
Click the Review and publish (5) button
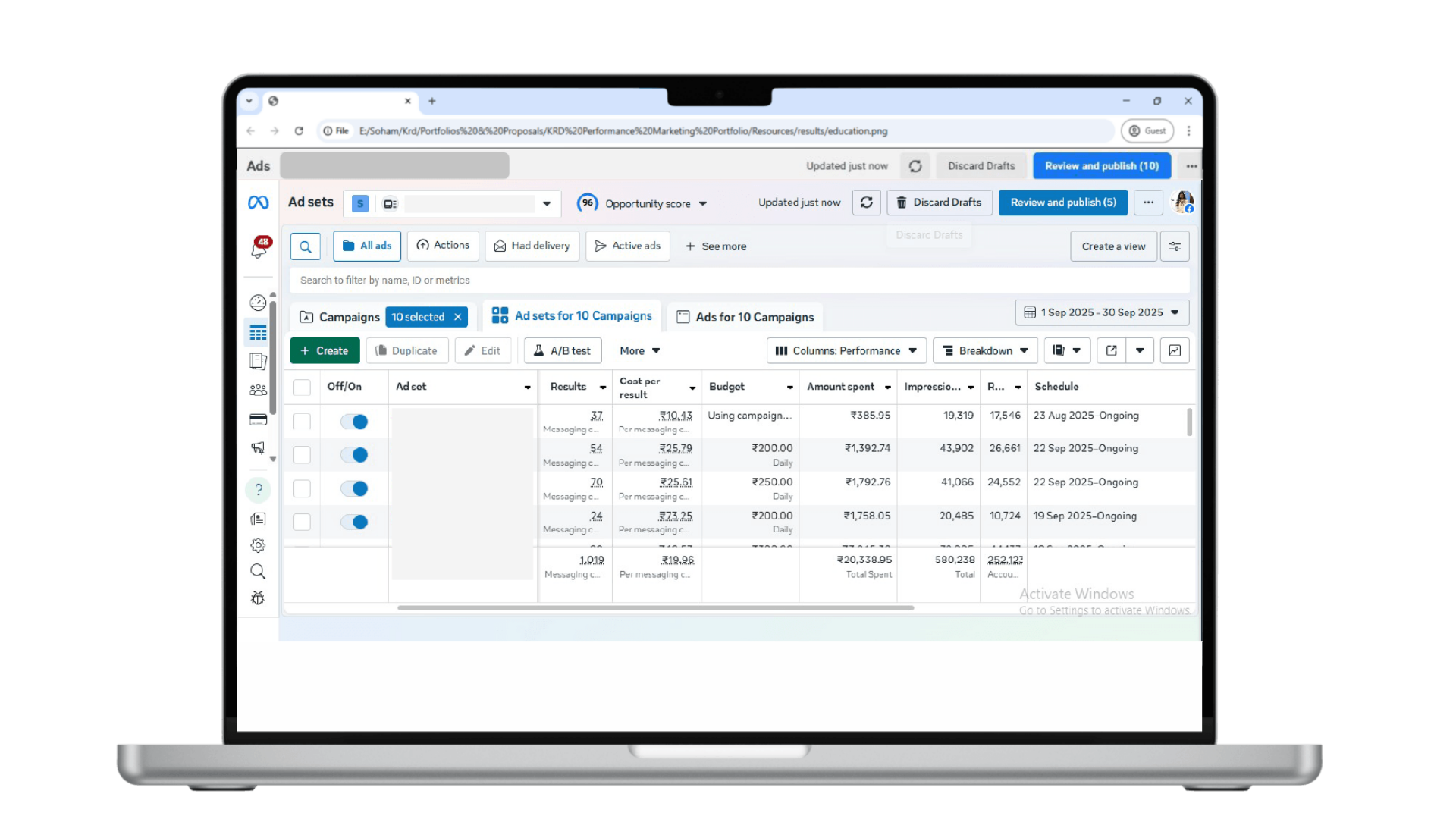click(x=1062, y=202)
